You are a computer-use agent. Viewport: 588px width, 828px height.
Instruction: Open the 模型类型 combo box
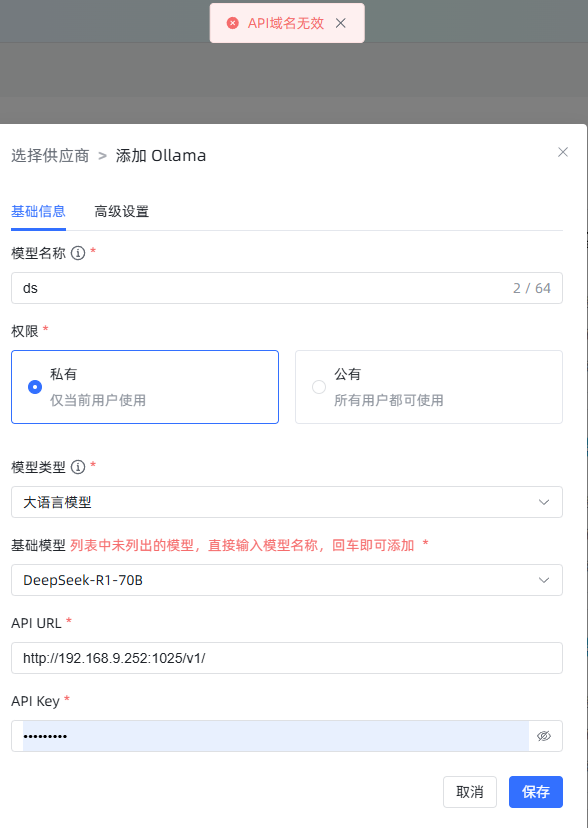coord(287,502)
